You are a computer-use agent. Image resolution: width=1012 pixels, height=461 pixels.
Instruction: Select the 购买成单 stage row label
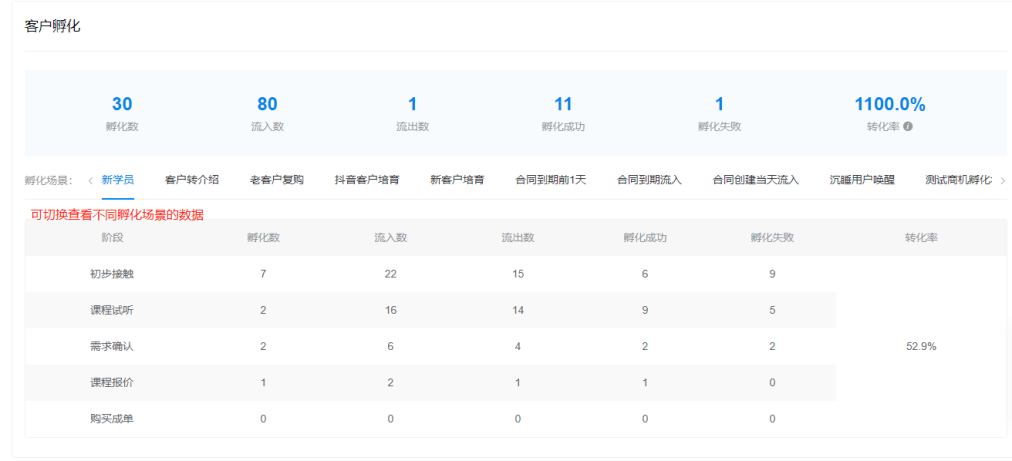click(x=112, y=419)
